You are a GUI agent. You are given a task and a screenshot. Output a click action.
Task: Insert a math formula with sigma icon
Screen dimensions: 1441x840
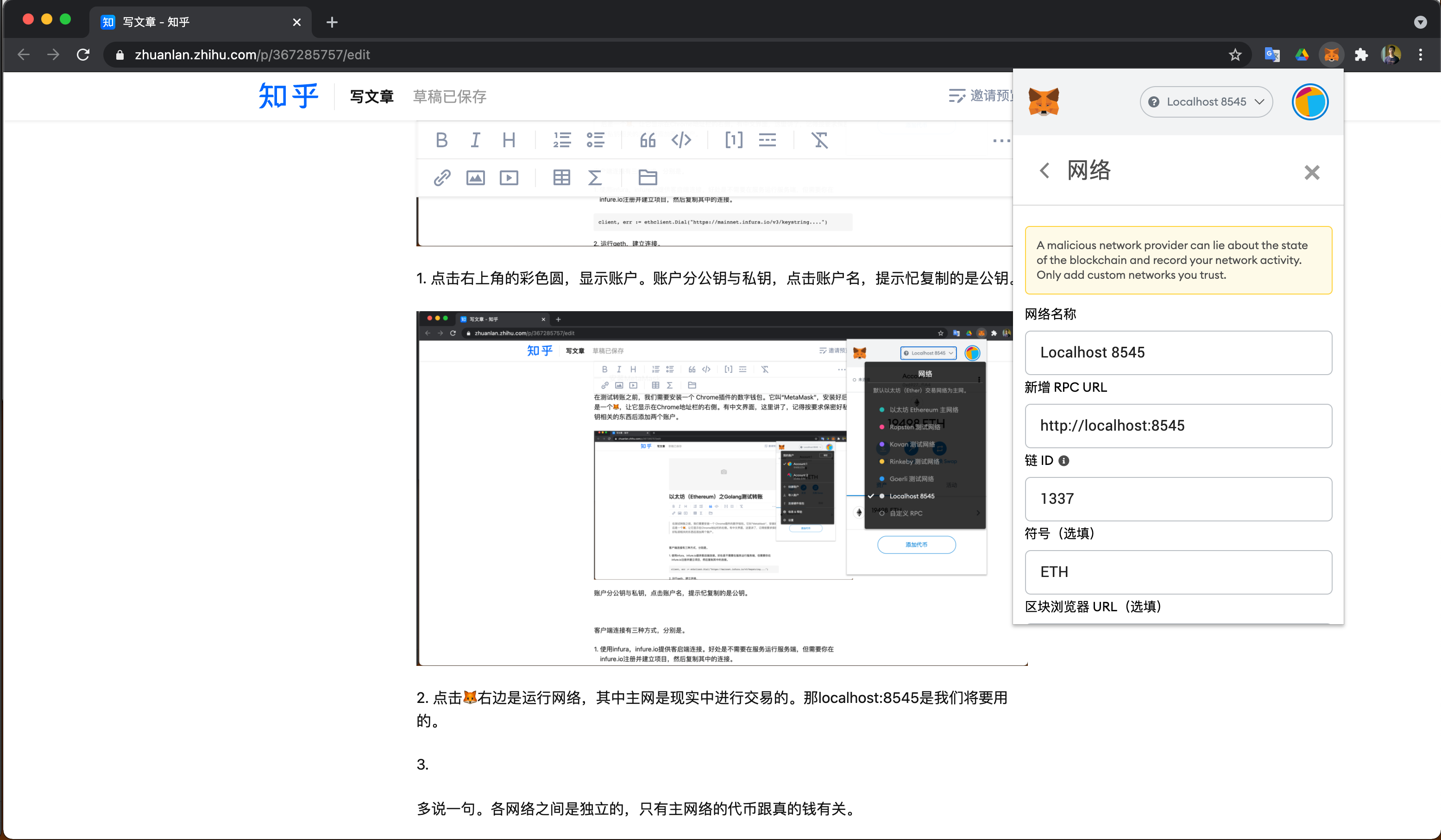coord(595,178)
